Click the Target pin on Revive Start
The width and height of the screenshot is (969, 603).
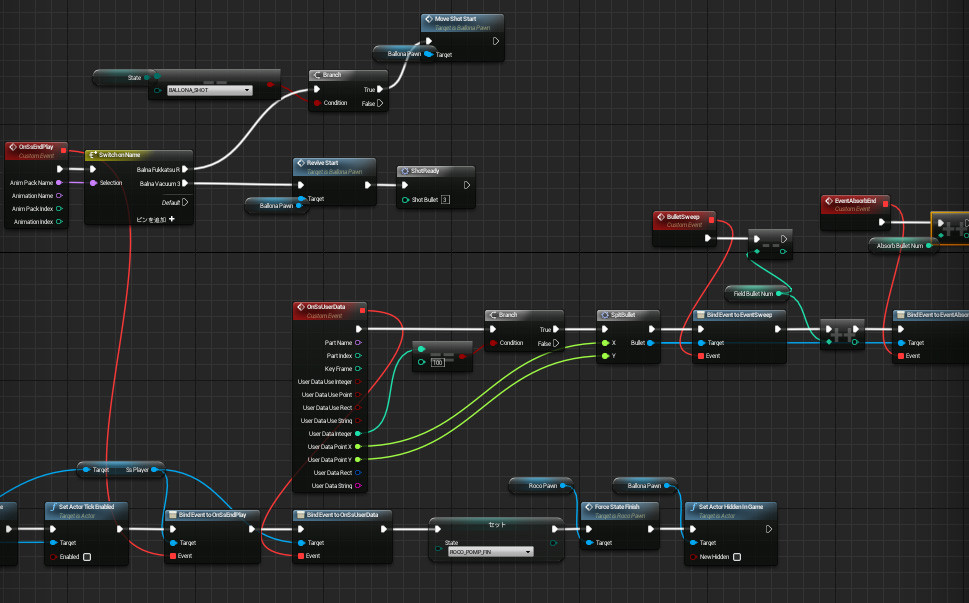[x=302, y=199]
